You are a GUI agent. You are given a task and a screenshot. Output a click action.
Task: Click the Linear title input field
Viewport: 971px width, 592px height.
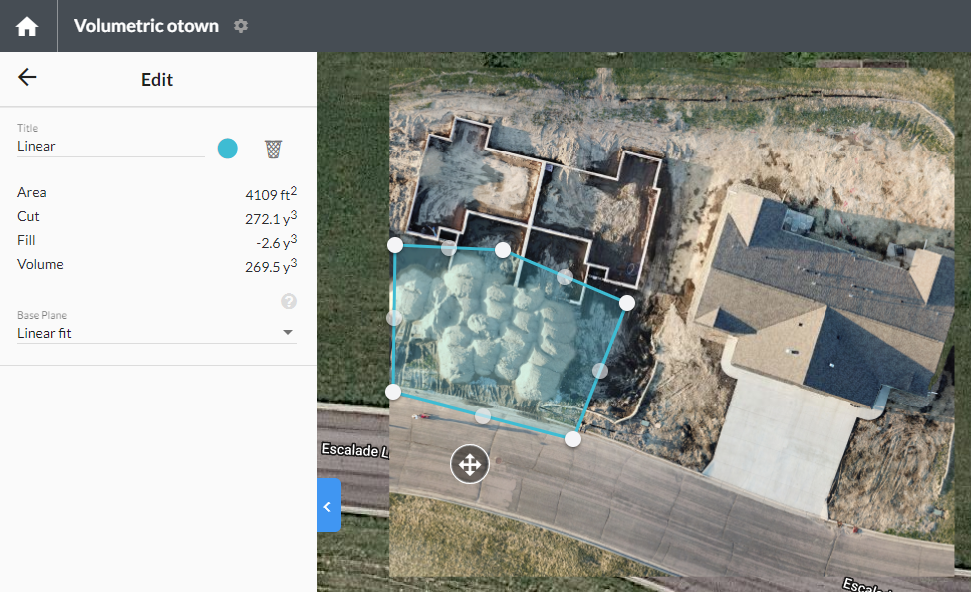[x=110, y=147]
